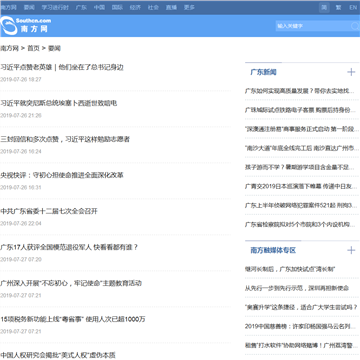Open 国际 in top navigation
360x360 pixels.
pyautogui.click(x=117, y=7)
